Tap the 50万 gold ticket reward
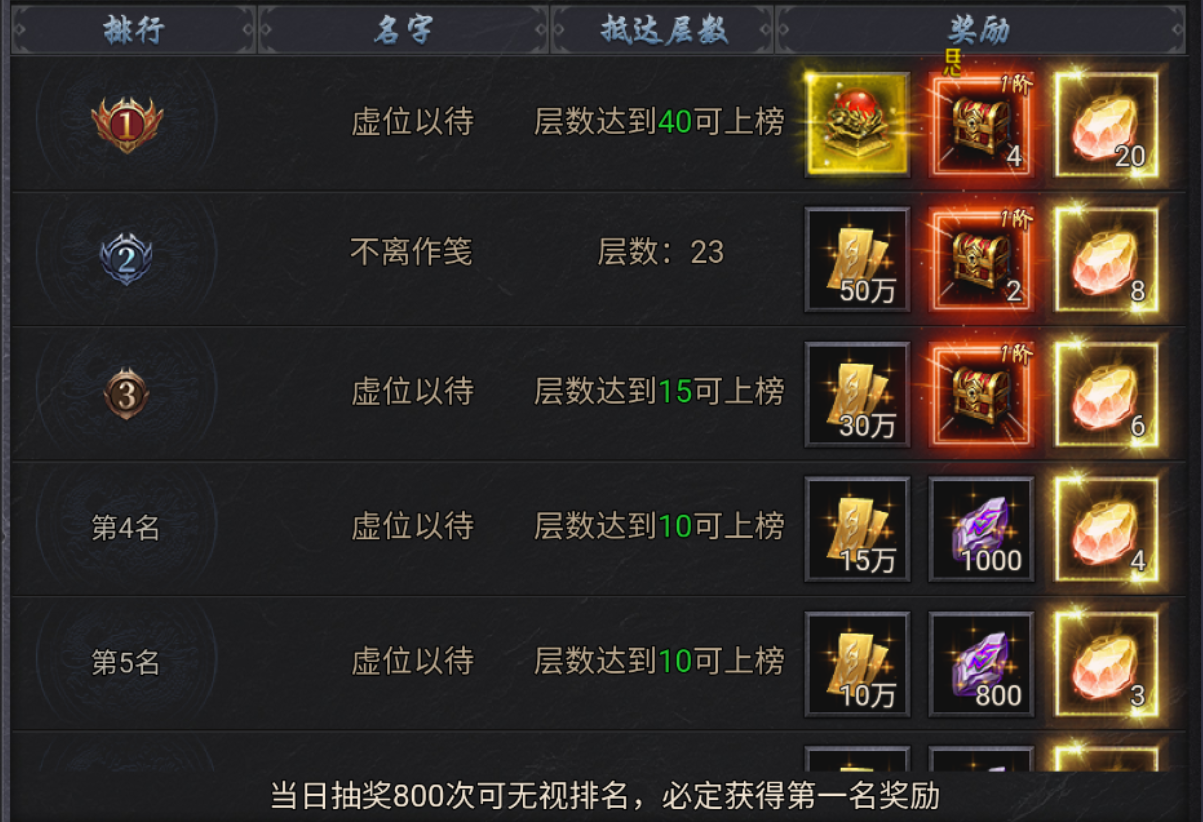Viewport: 1203px width, 822px height. [858, 259]
